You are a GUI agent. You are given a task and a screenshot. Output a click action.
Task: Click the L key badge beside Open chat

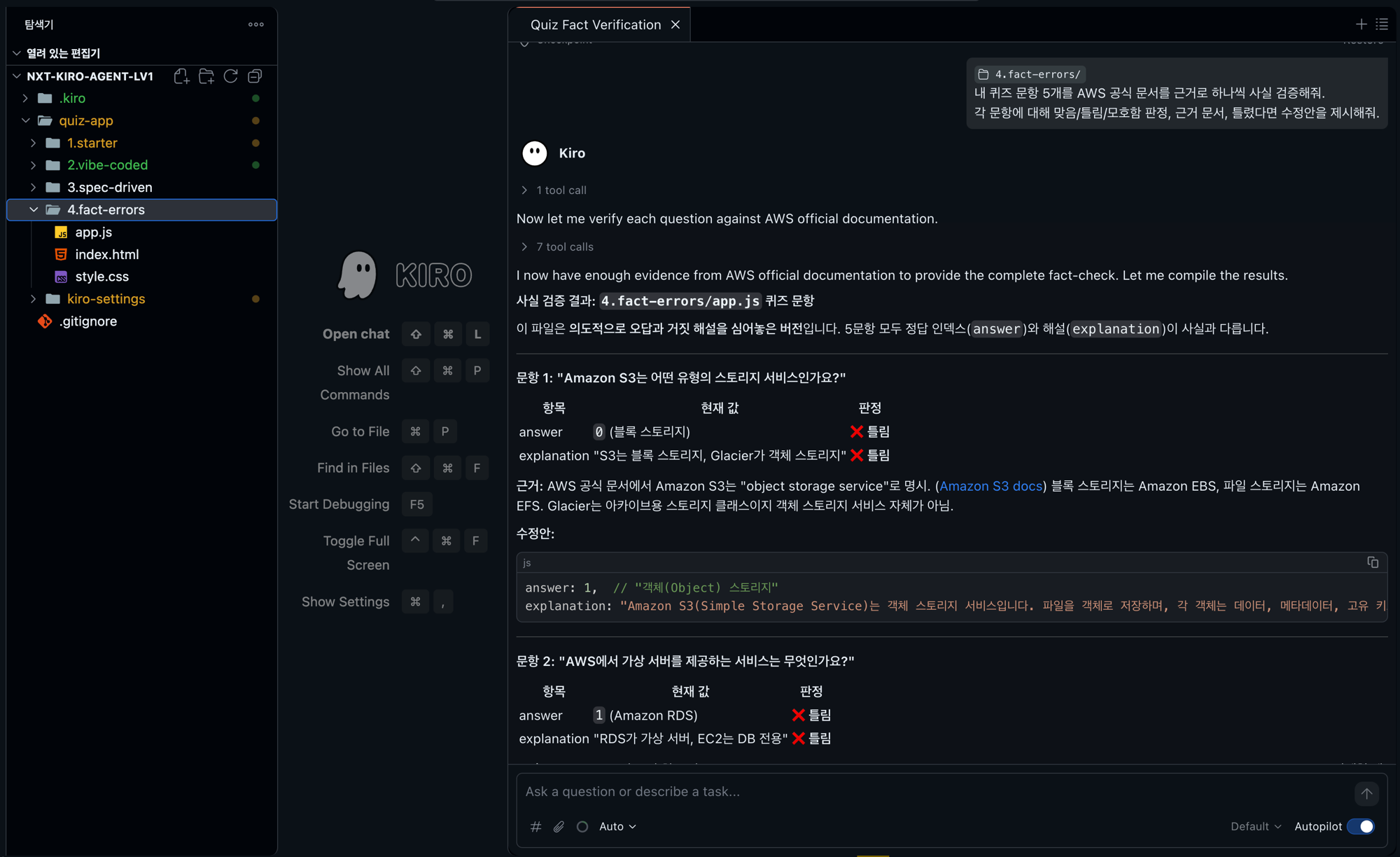pyautogui.click(x=477, y=334)
